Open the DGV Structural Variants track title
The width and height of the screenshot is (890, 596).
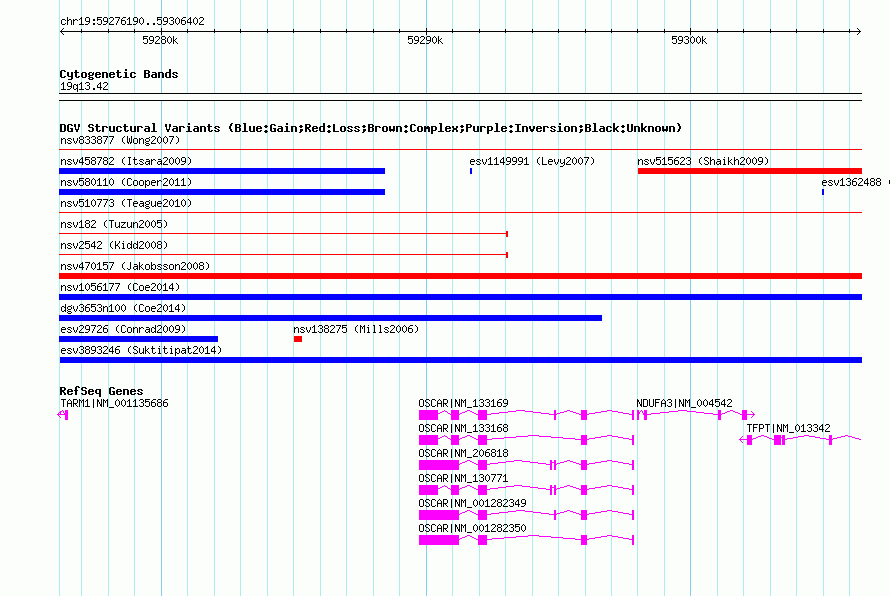coord(371,128)
